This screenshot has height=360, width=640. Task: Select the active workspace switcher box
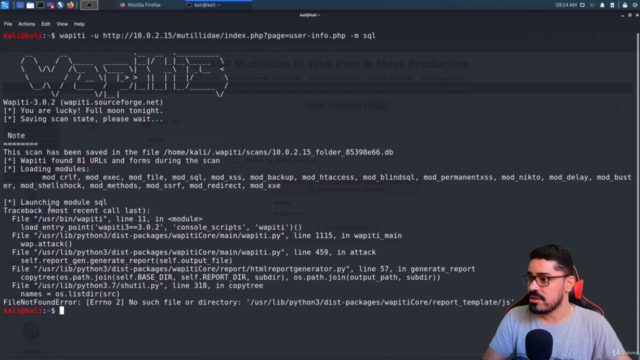pos(89,5)
